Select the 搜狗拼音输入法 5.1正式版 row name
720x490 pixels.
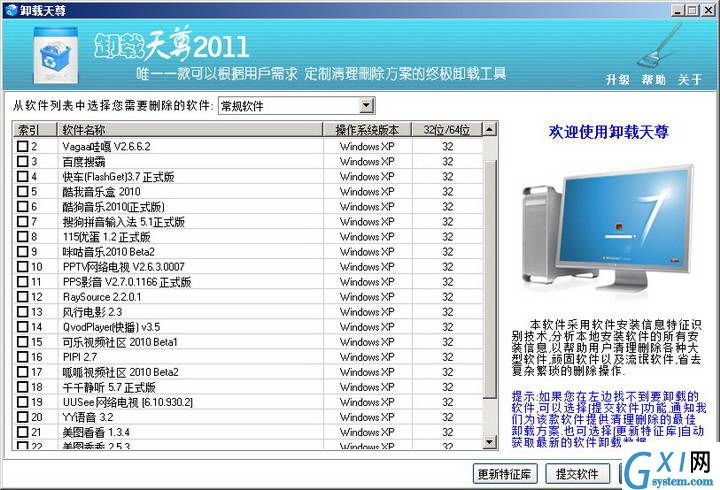coord(124,222)
